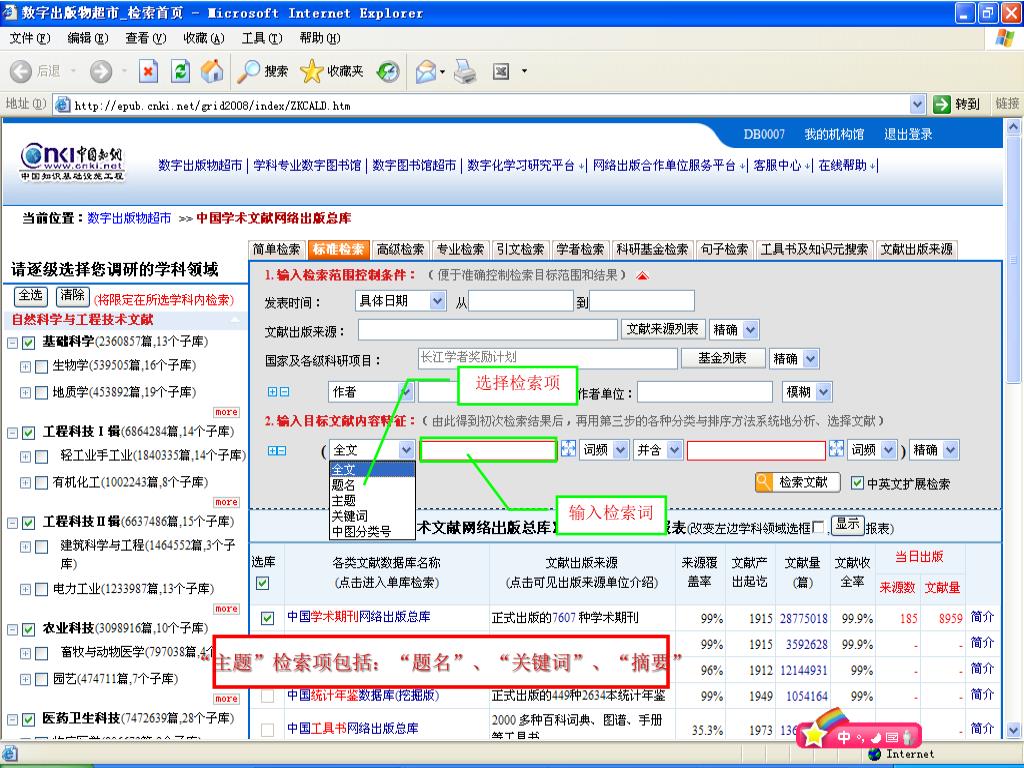Image resolution: width=1024 pixels, height=768 pixels.
Task: Check the 生物学 checkbox
Action: point(41,366)
